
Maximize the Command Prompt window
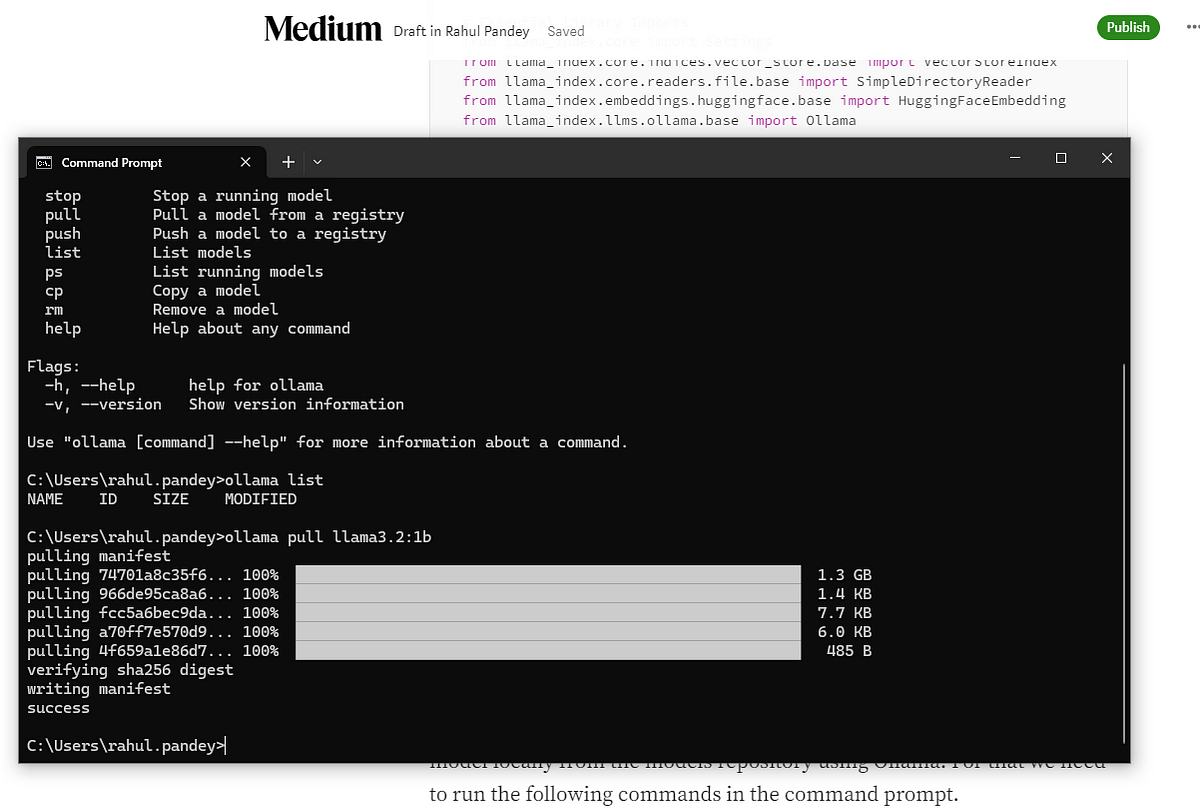click(x=1061, y=158)
